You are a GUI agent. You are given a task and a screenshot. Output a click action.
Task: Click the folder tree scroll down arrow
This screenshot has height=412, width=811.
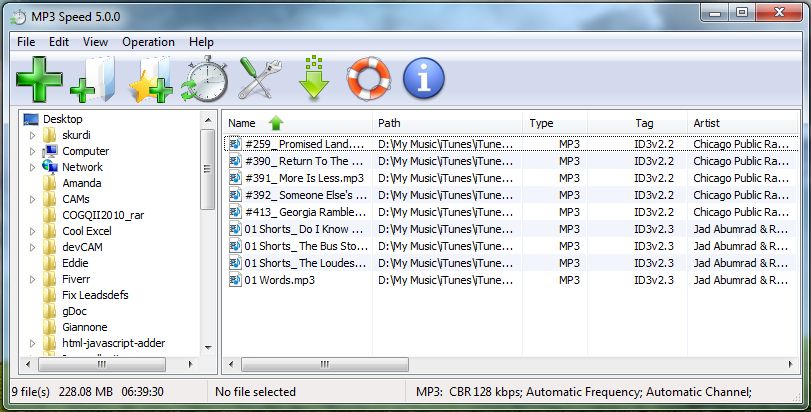coord(208,347)
